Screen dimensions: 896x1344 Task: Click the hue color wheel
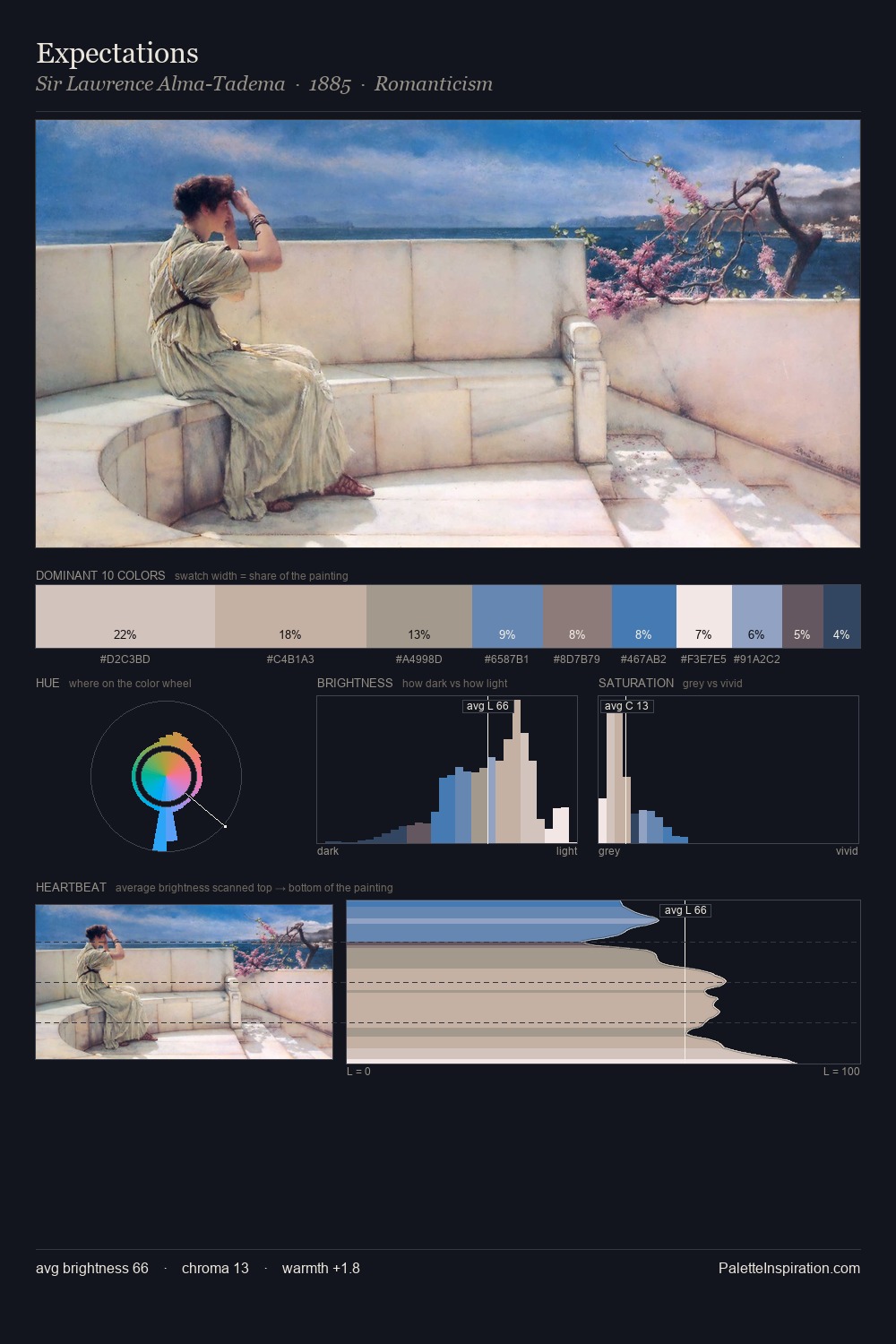coord(166,776)
